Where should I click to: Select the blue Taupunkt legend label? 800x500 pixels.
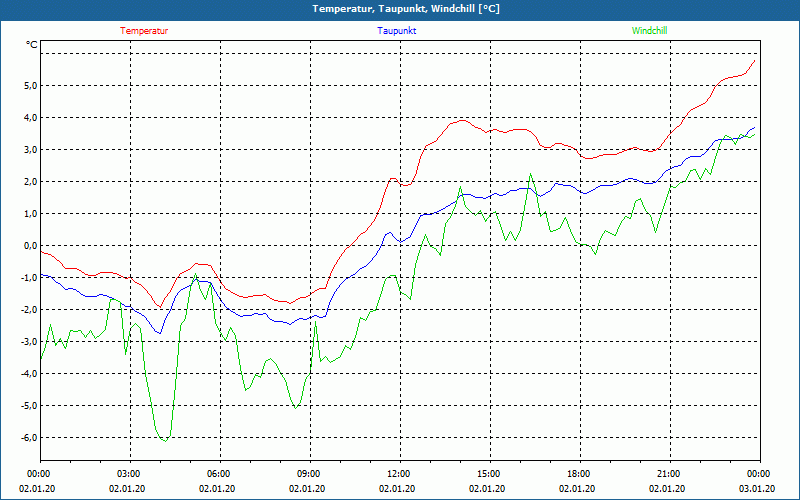396,31
